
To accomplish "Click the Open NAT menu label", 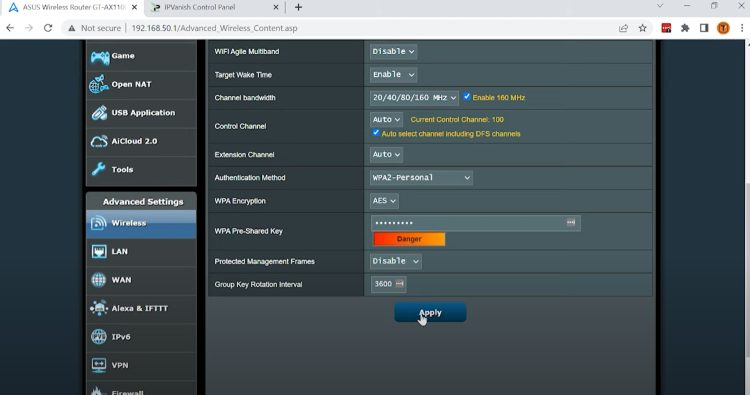I will (132, 84).
